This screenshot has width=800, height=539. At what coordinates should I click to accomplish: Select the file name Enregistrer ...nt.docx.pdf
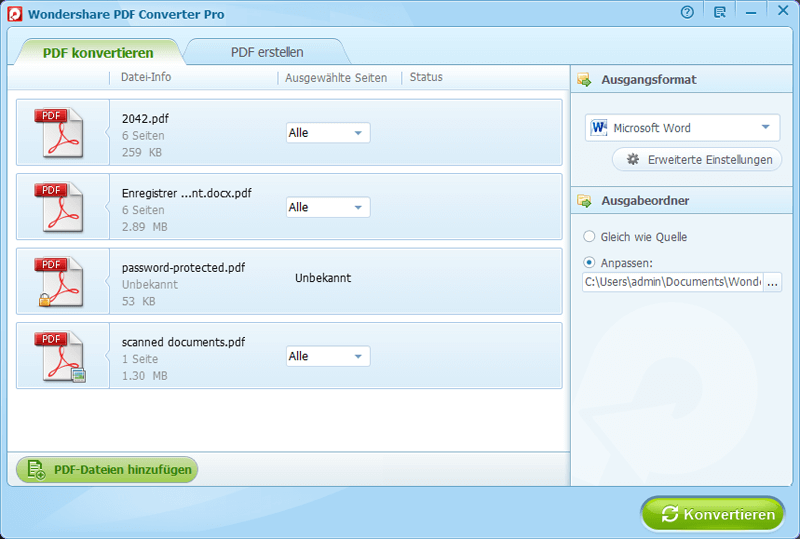click(x=186, y=193)
